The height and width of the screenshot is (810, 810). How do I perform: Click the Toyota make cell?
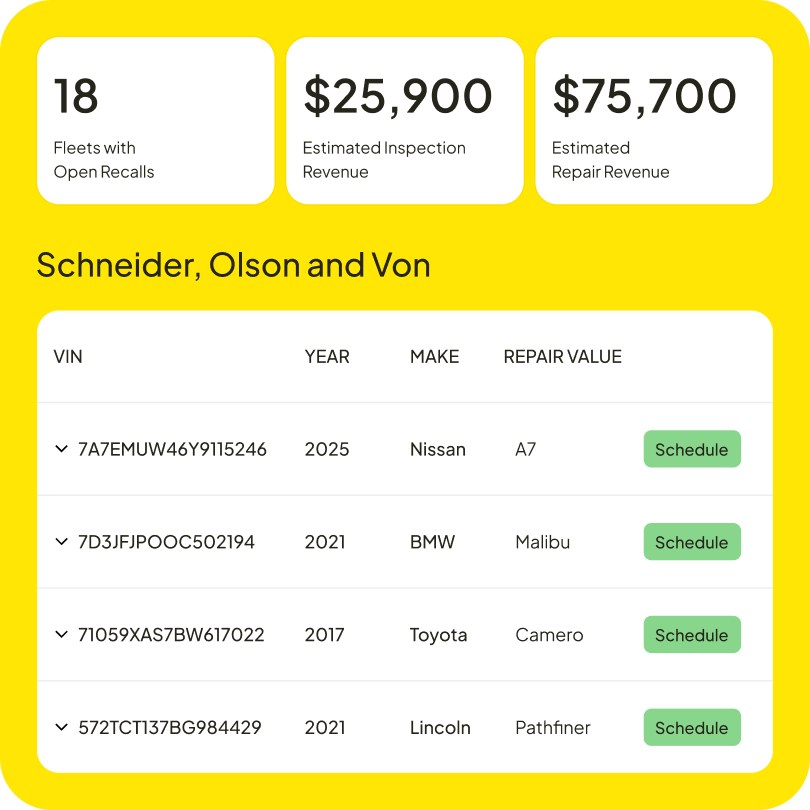click(x=438, y=635)
